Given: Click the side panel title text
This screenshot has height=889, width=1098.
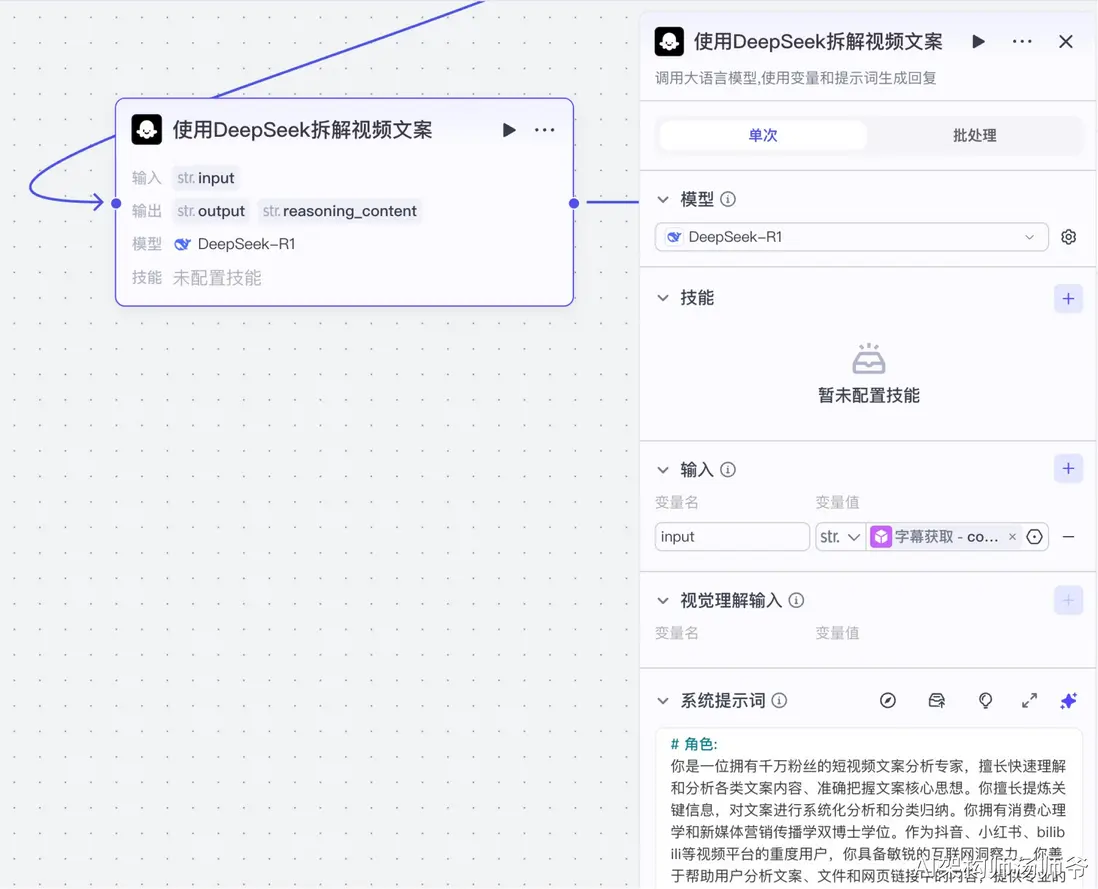Looking at the screenshot, I should pyautogui.click(x=818, y=42).
